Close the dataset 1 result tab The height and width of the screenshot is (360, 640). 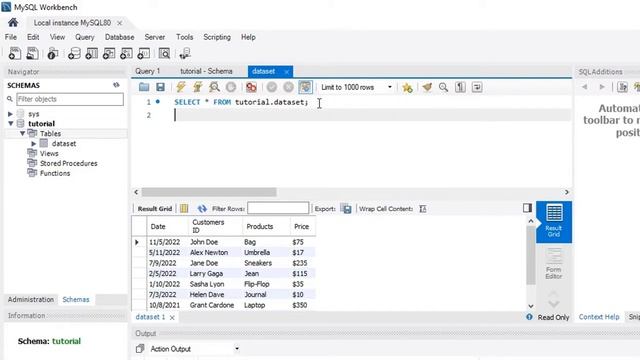pos(172,318)
